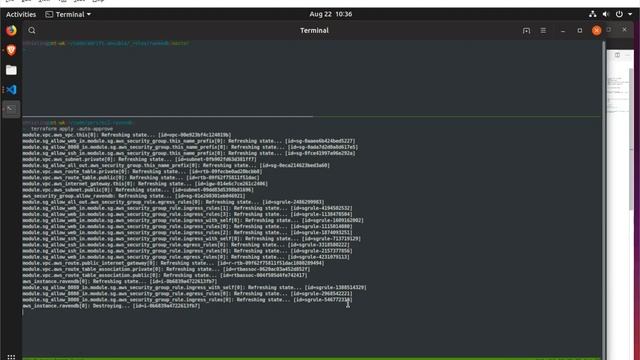Click the prompt line in upper terminal pane
This screenshot has height=360, width=640.
coord(106,43)
